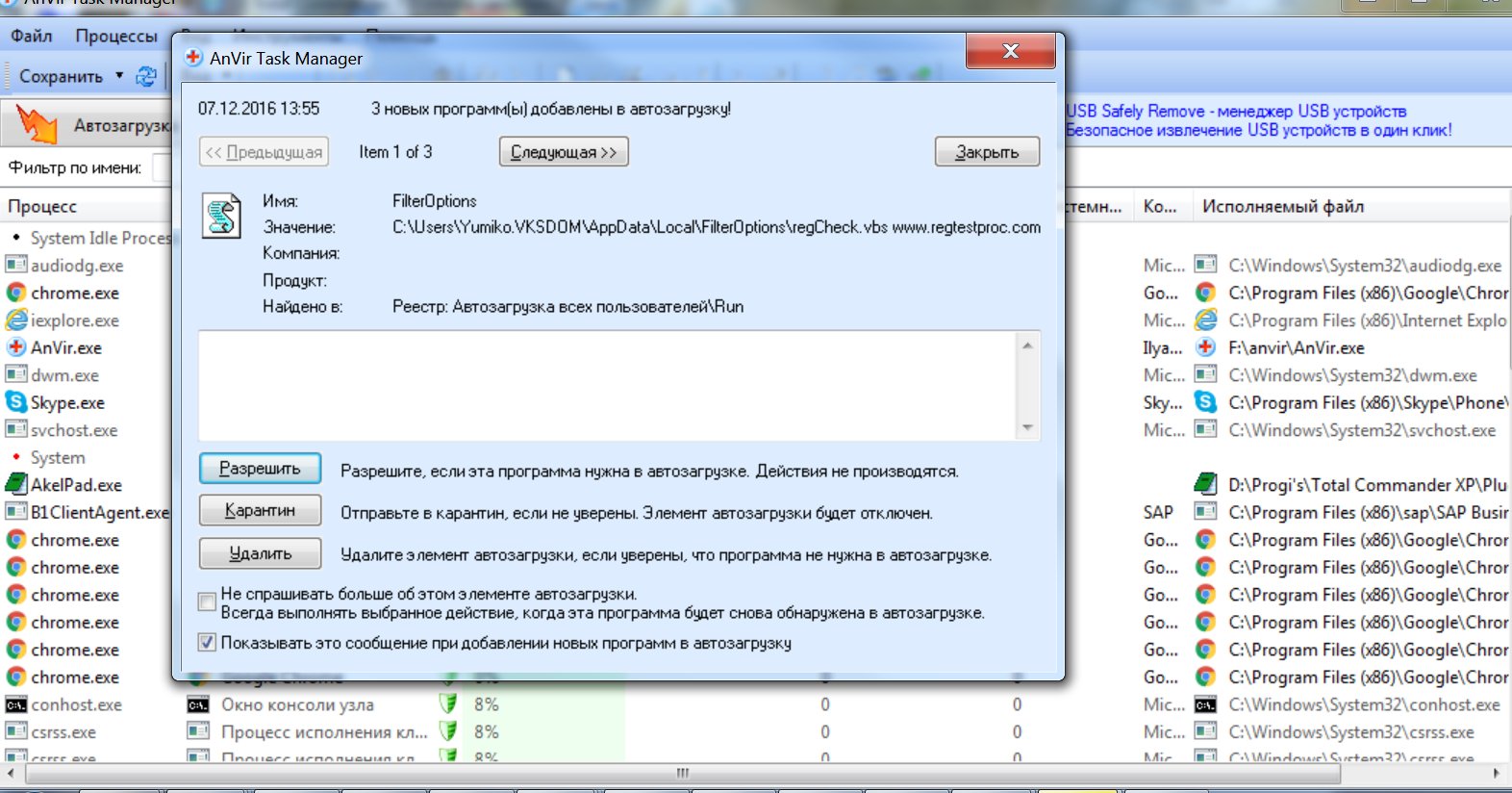
Task: Click the green shield icon in Окно консоли узла row
Action: 448,703
